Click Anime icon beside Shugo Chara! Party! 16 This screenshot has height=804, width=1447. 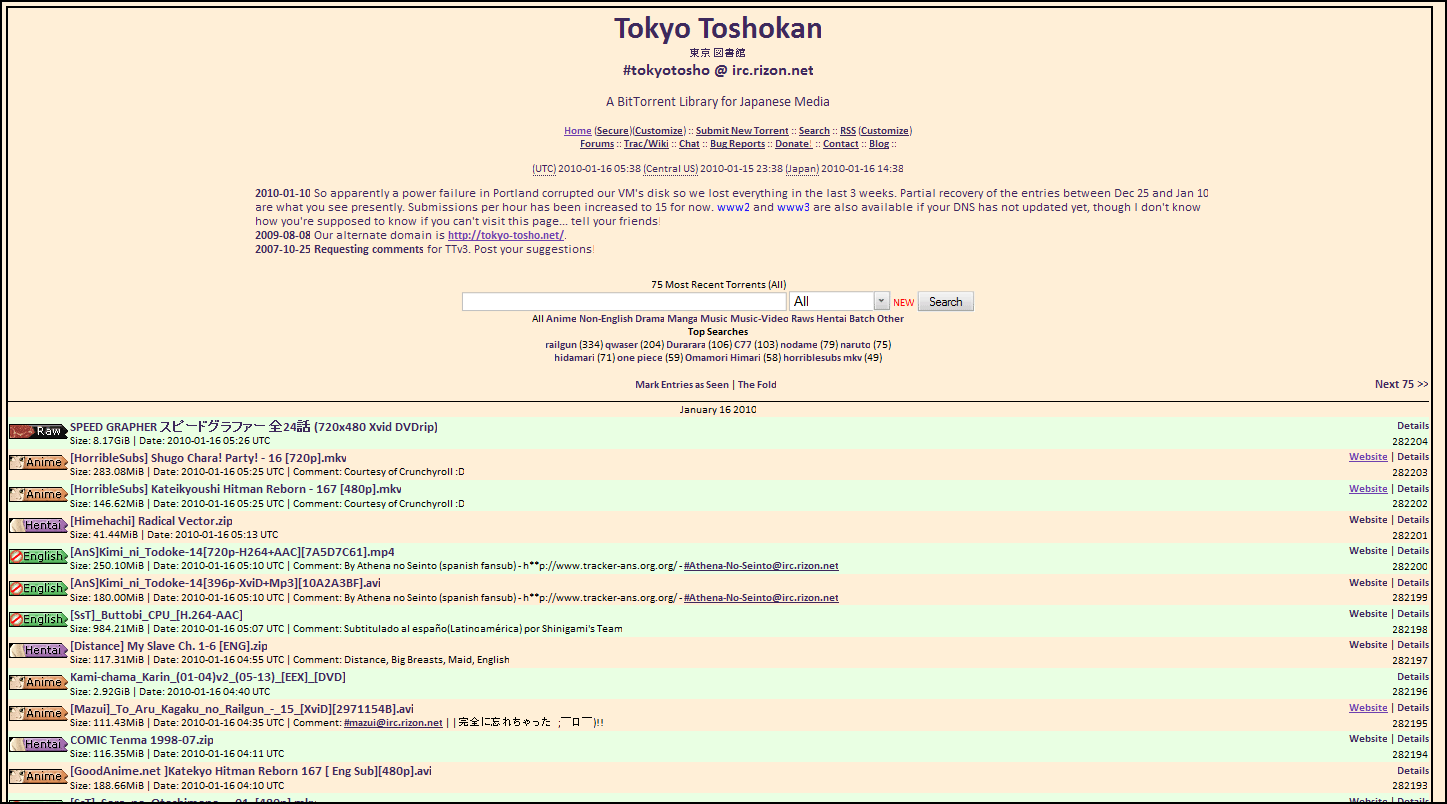(38, 463)
